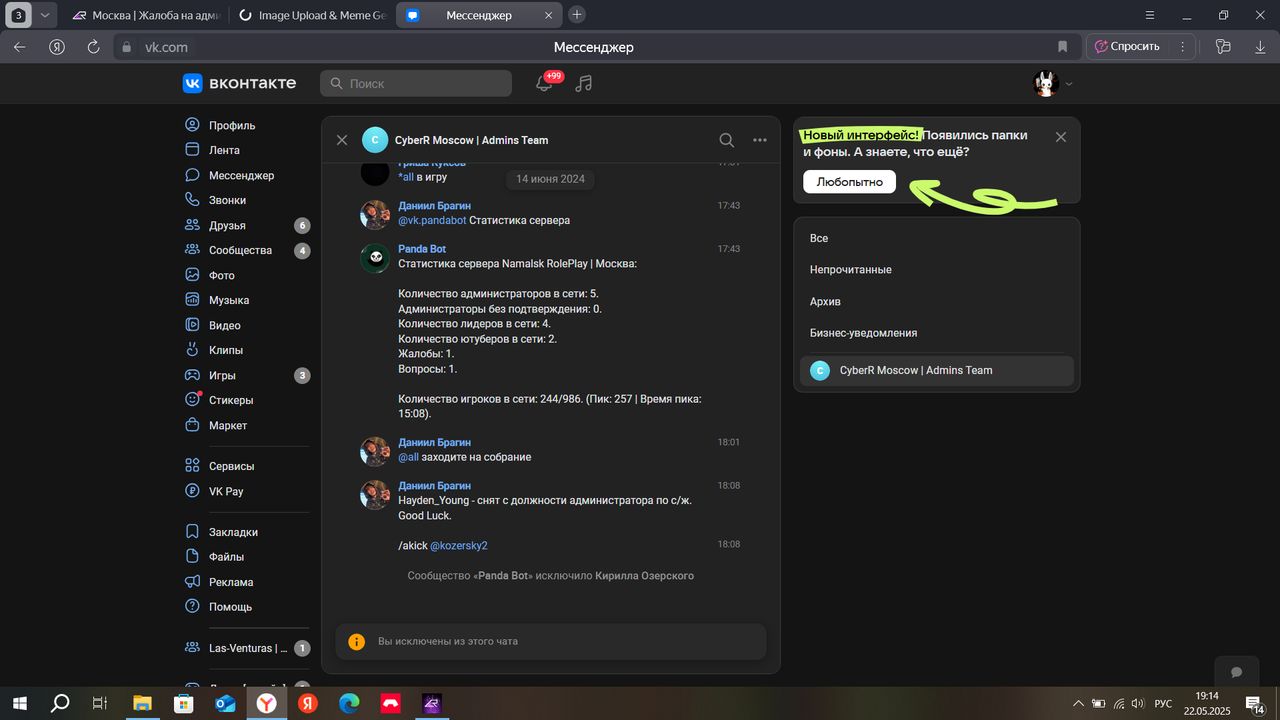Open browser downloads

(x=1260, y=47)
